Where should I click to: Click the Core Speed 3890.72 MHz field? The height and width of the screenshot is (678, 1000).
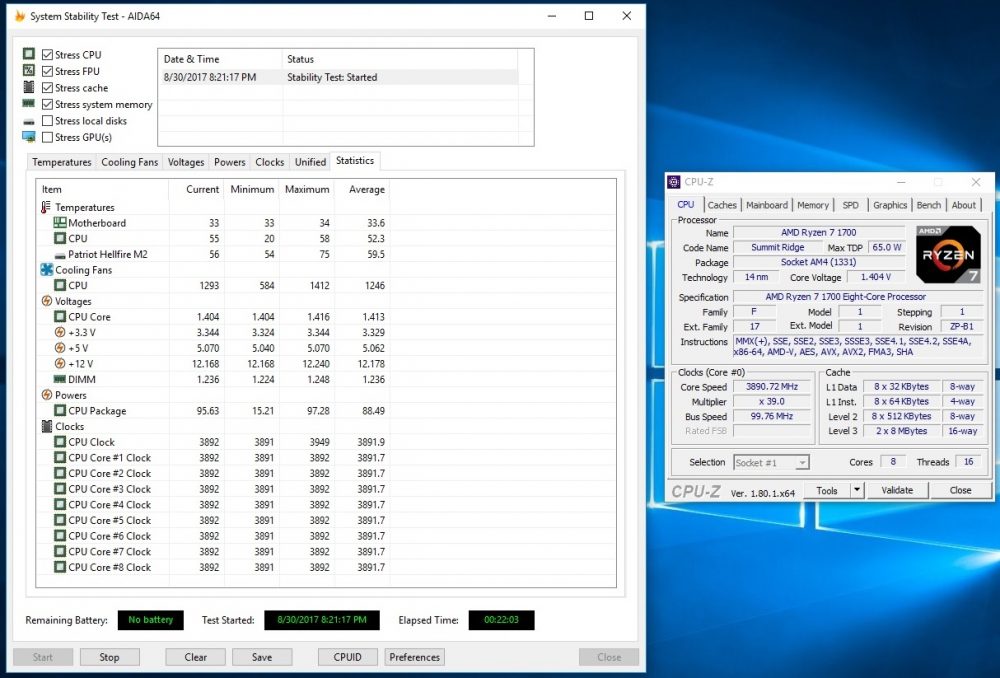[772, 387]
